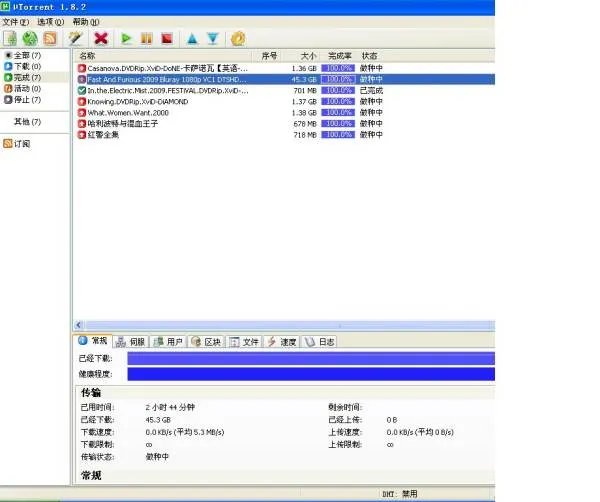
Task: Switch to the 常规 tab
Action: tap(93, 341)
